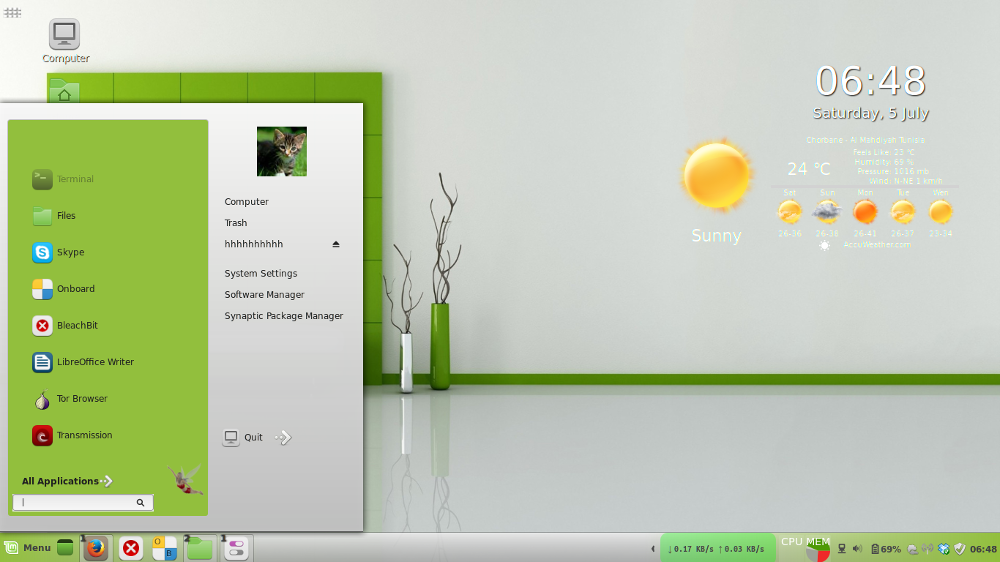
Task: Open Terminal from the favorites list
Action: coord(63,179)
